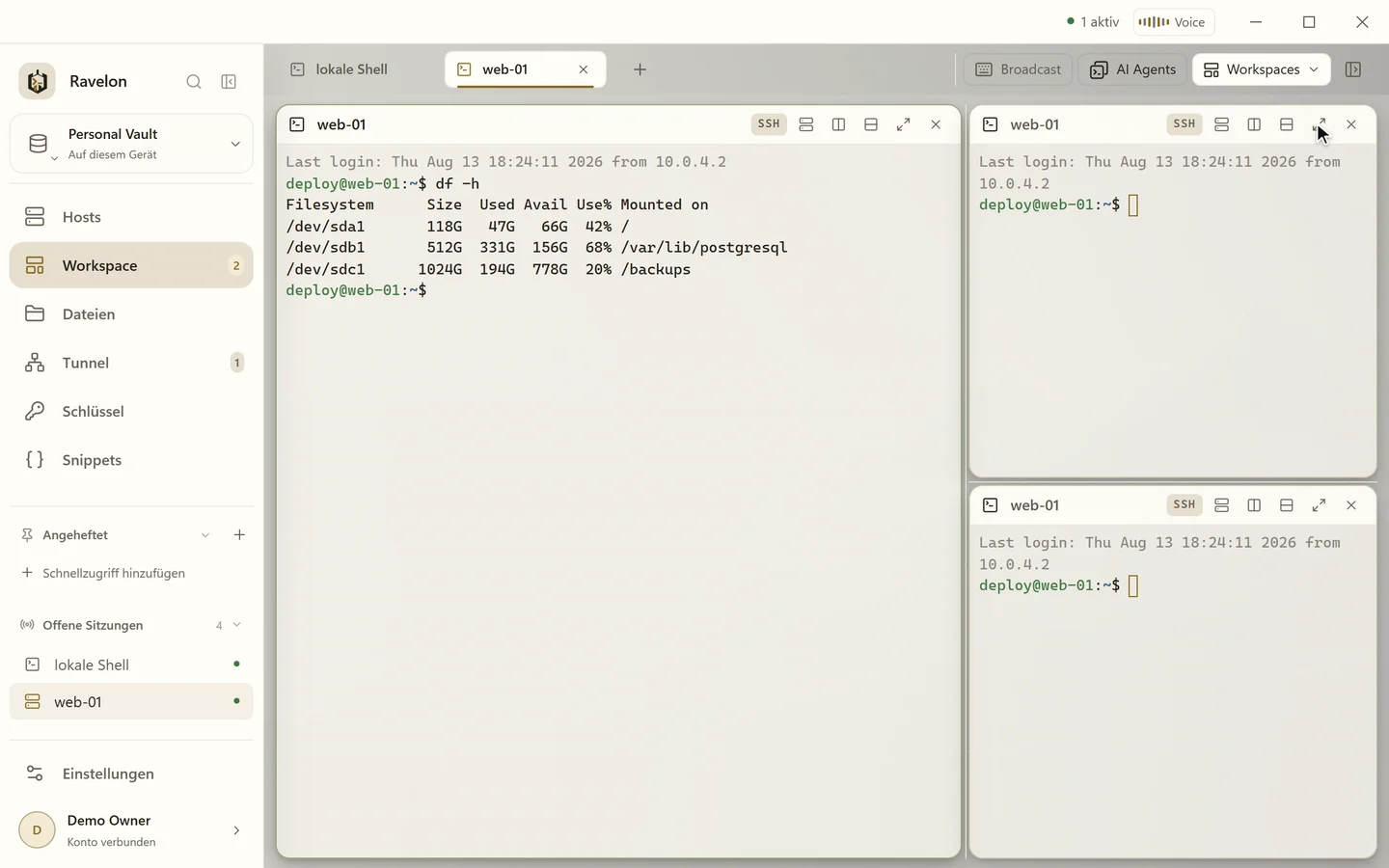Close the upper right web-01 pane
The image size is (1389, 868).
coord(1351,124)
